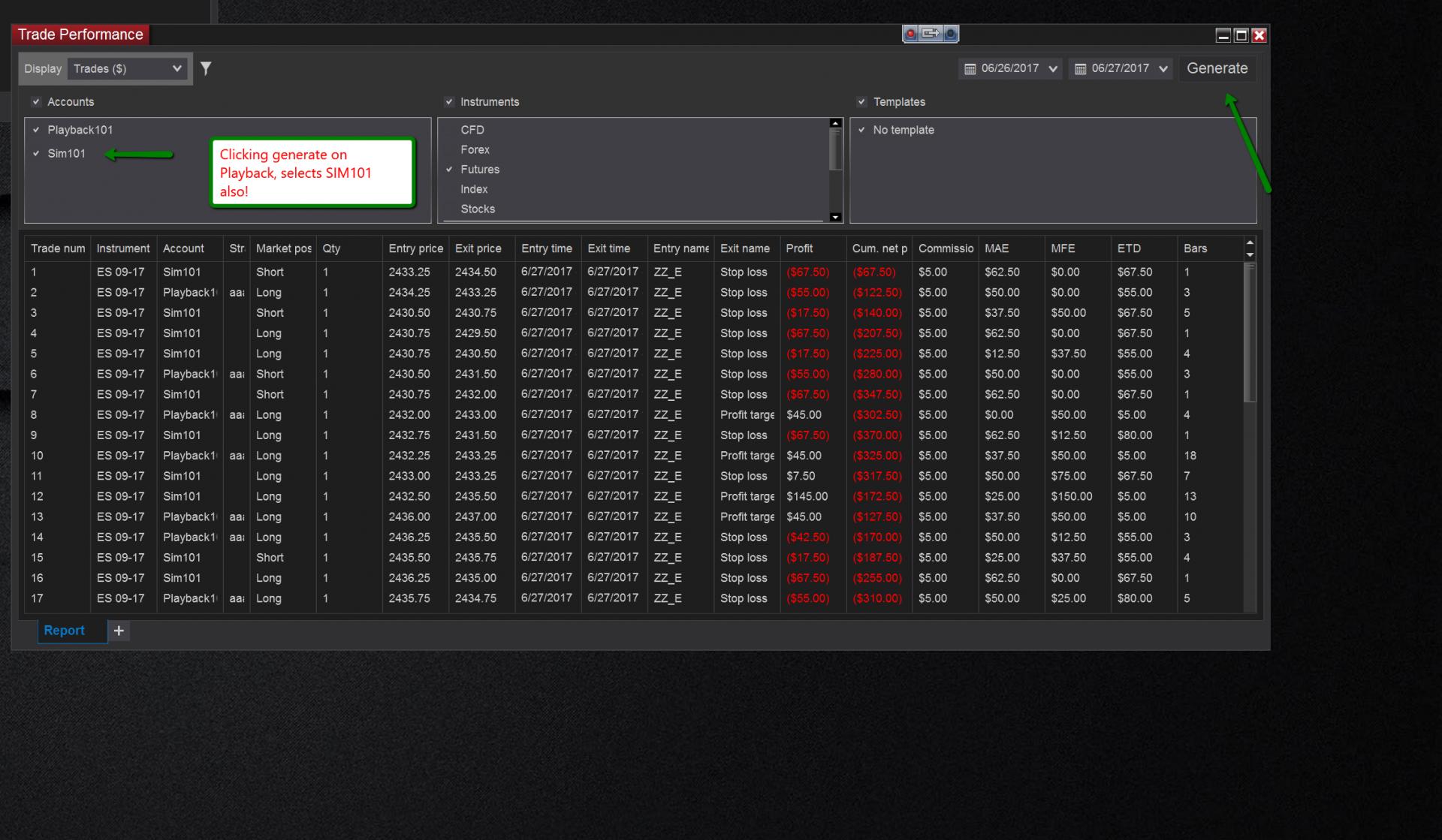Toggle the No template checkbox
1442x840 pixels.
[861, 130]
